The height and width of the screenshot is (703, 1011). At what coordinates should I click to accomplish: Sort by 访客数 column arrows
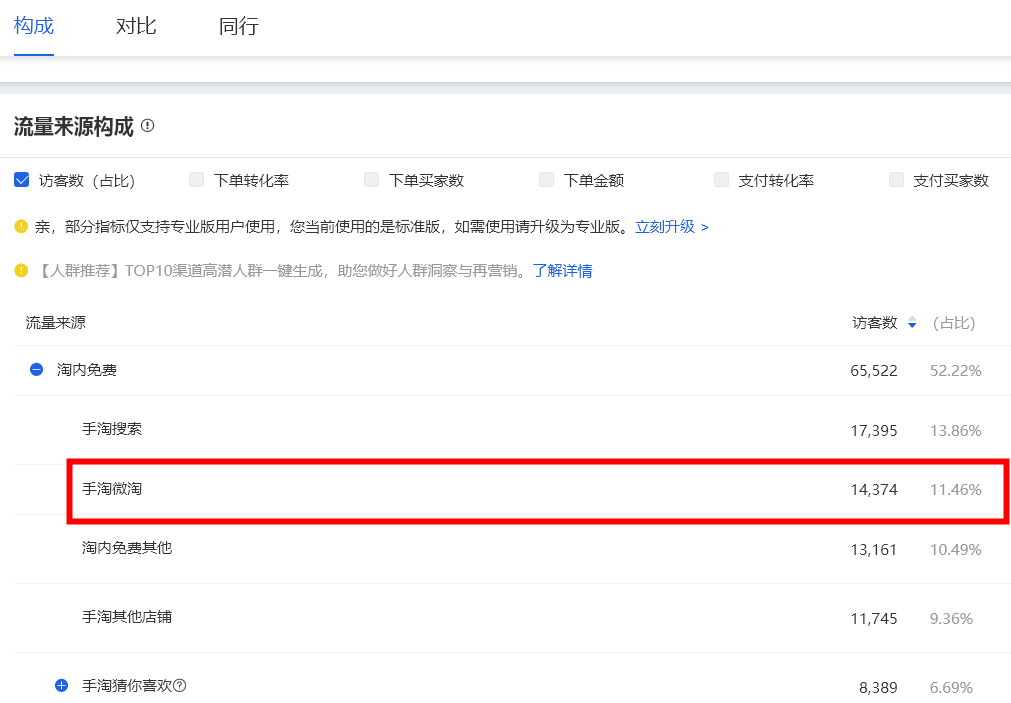pos(912,322)
